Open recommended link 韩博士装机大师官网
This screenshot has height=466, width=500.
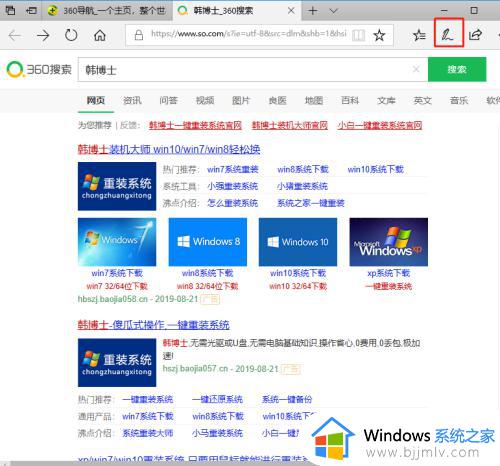click(290, 125)
